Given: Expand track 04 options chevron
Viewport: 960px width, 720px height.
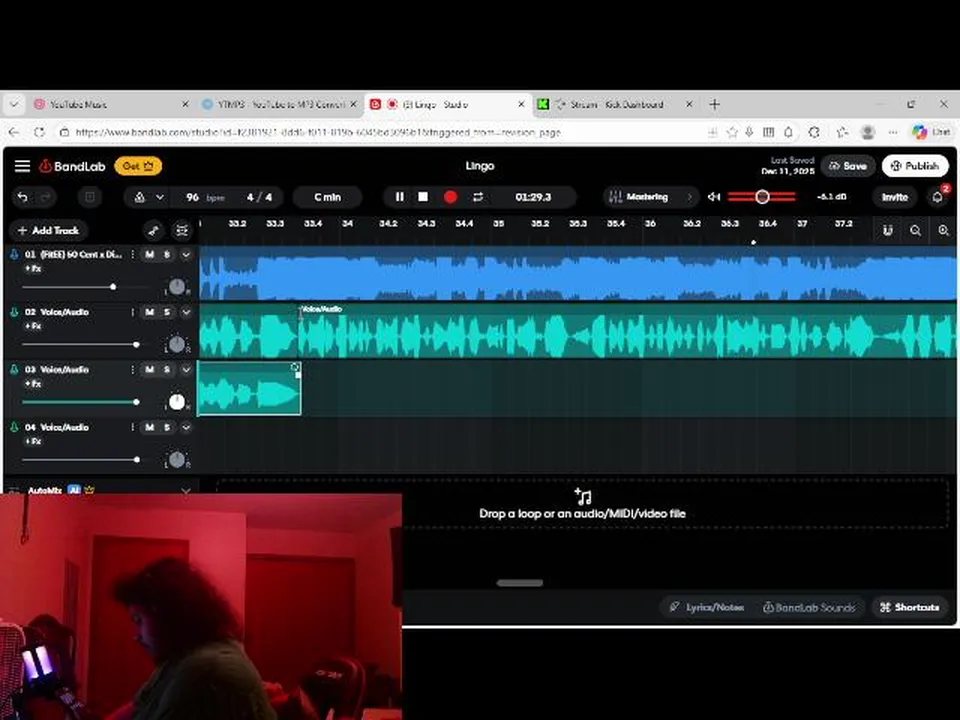Looking at the screenshot, I should coord(186,427).
